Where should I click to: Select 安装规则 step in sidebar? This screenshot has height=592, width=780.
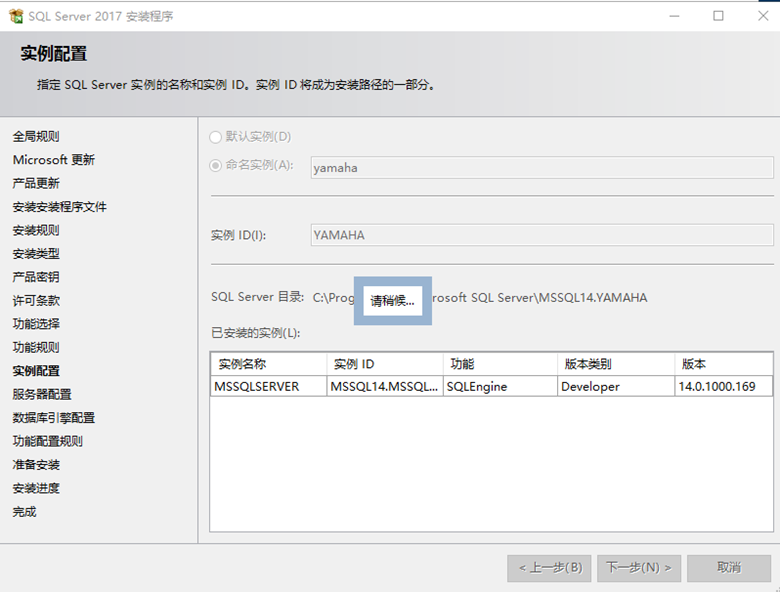(x=36, y=230)
